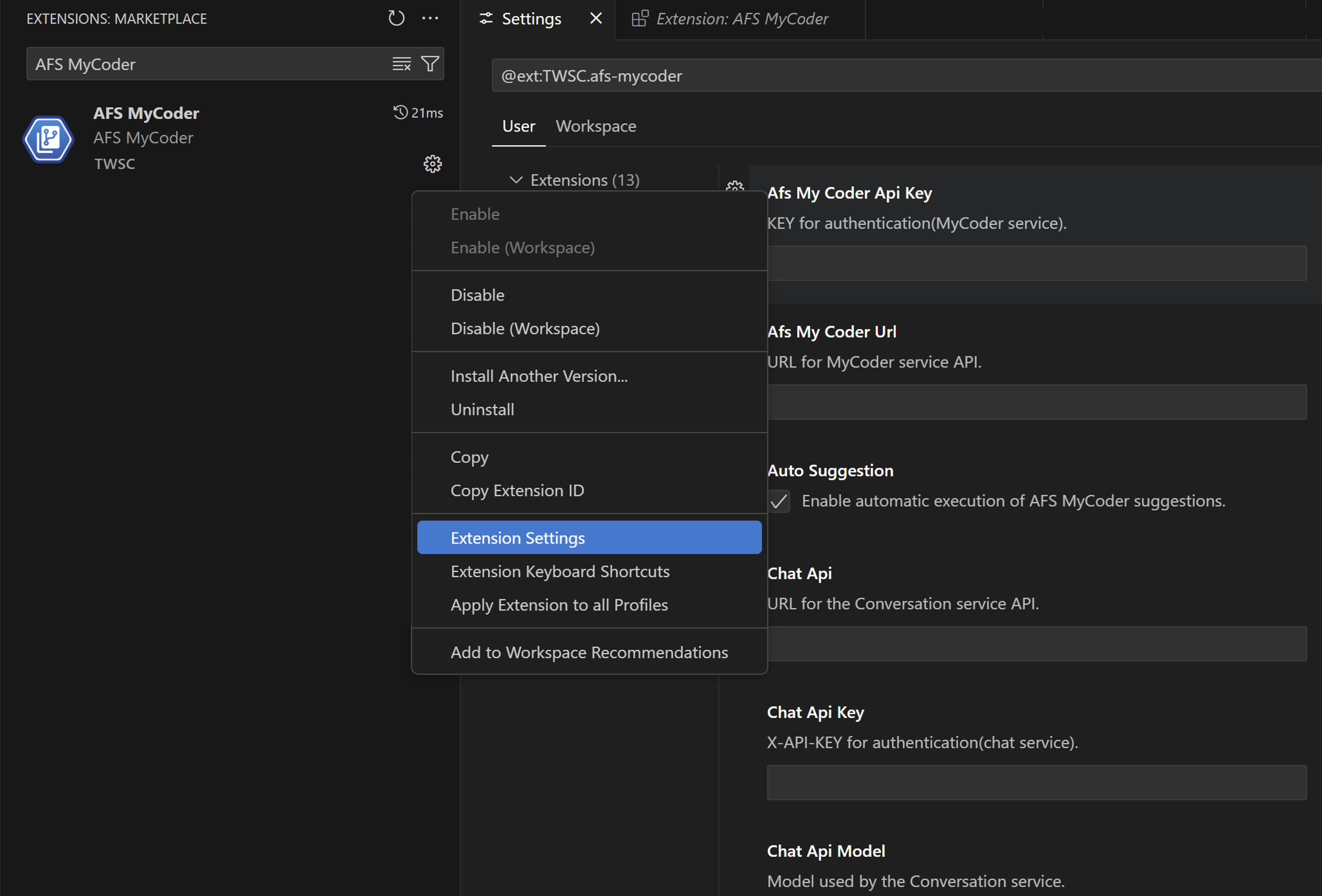Viewport: 1322px width, 896px height.
Task: Toggle the Auto Suggestion checkbox
Action: [x=779, y=501]
